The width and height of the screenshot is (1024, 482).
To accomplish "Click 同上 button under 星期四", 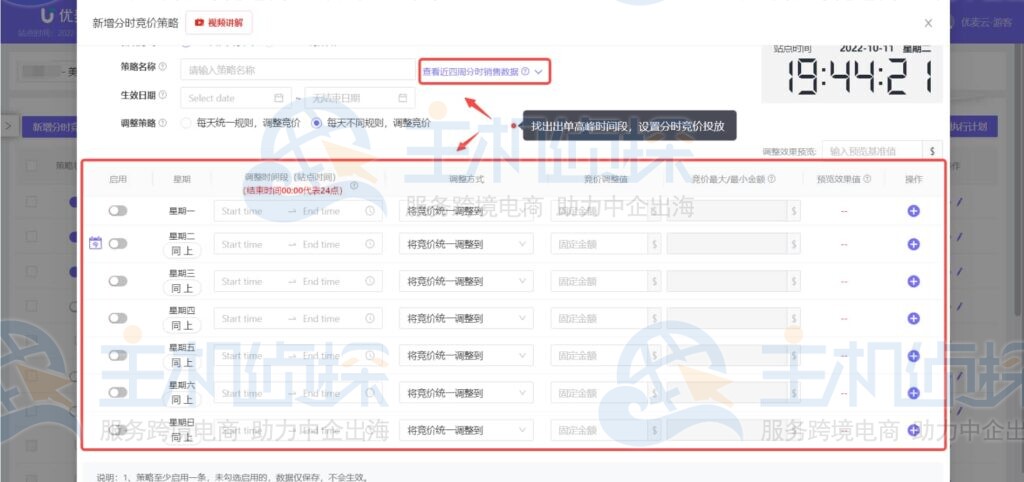I will pyautogui.click(x=182, y=326).
